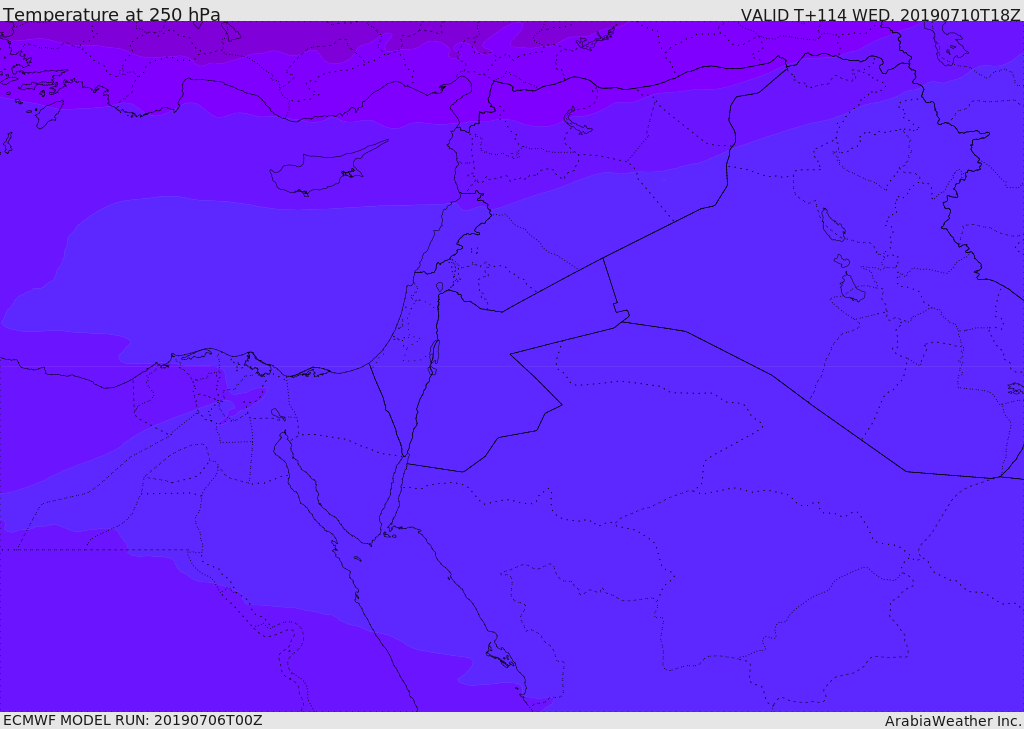Image resolution: width=1024 pixels, height=729 pixels.
Task: Click the Gulf of Aqaba tip
Action: pos(405,460)
